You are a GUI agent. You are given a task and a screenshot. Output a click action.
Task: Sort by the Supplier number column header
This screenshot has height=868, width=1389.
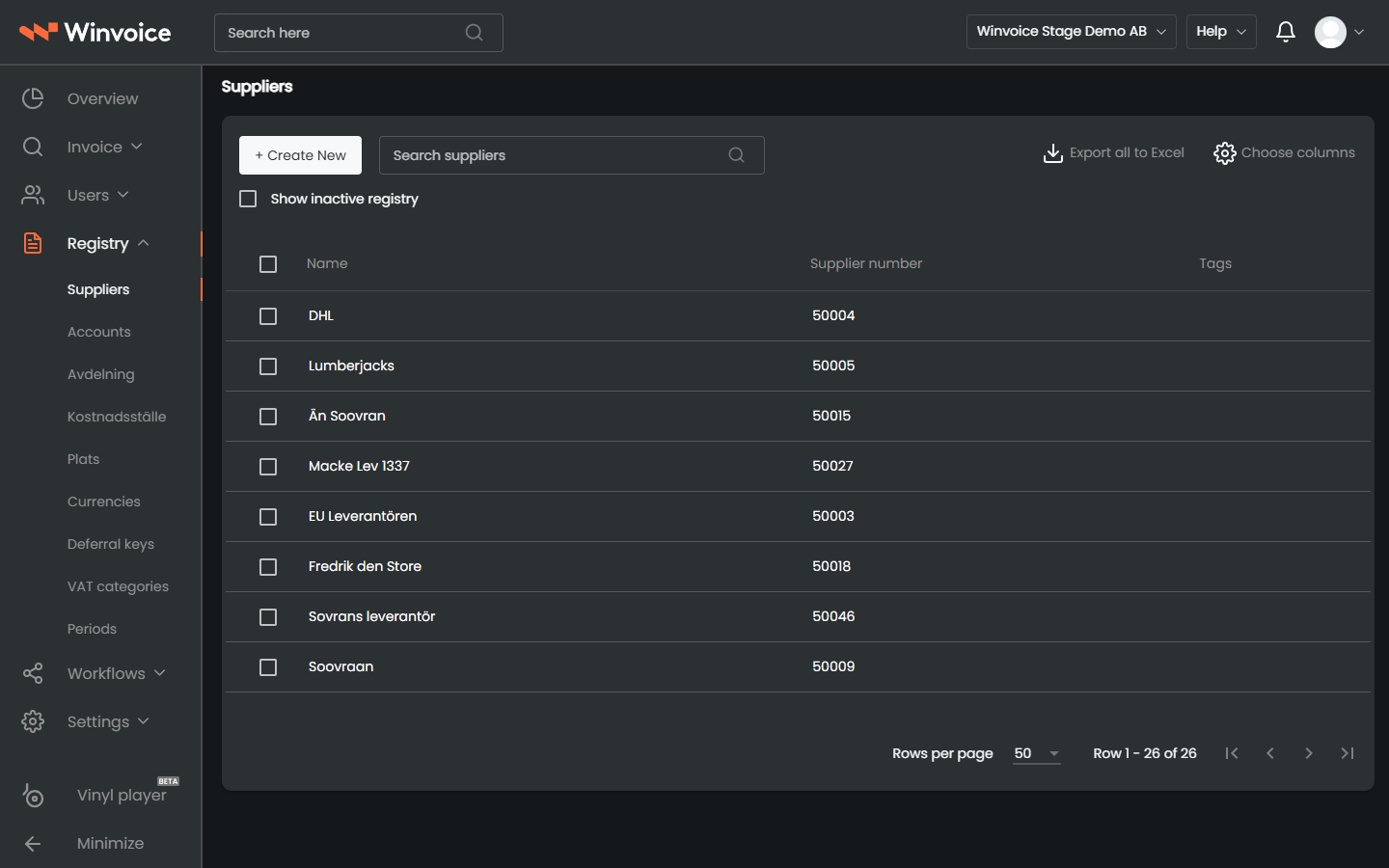(866, 263)
